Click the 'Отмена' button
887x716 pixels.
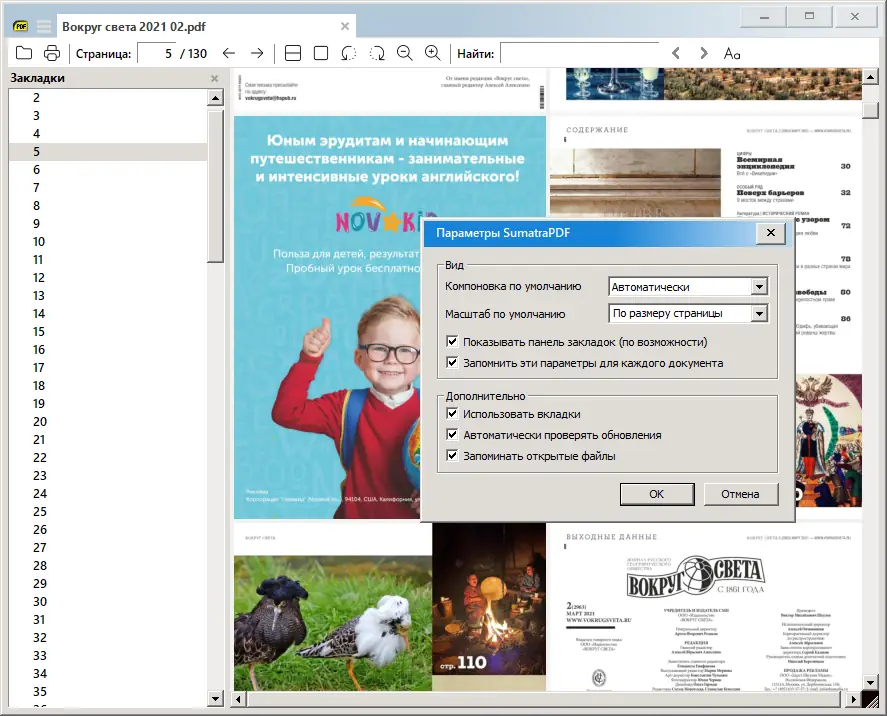pos(741,494)
